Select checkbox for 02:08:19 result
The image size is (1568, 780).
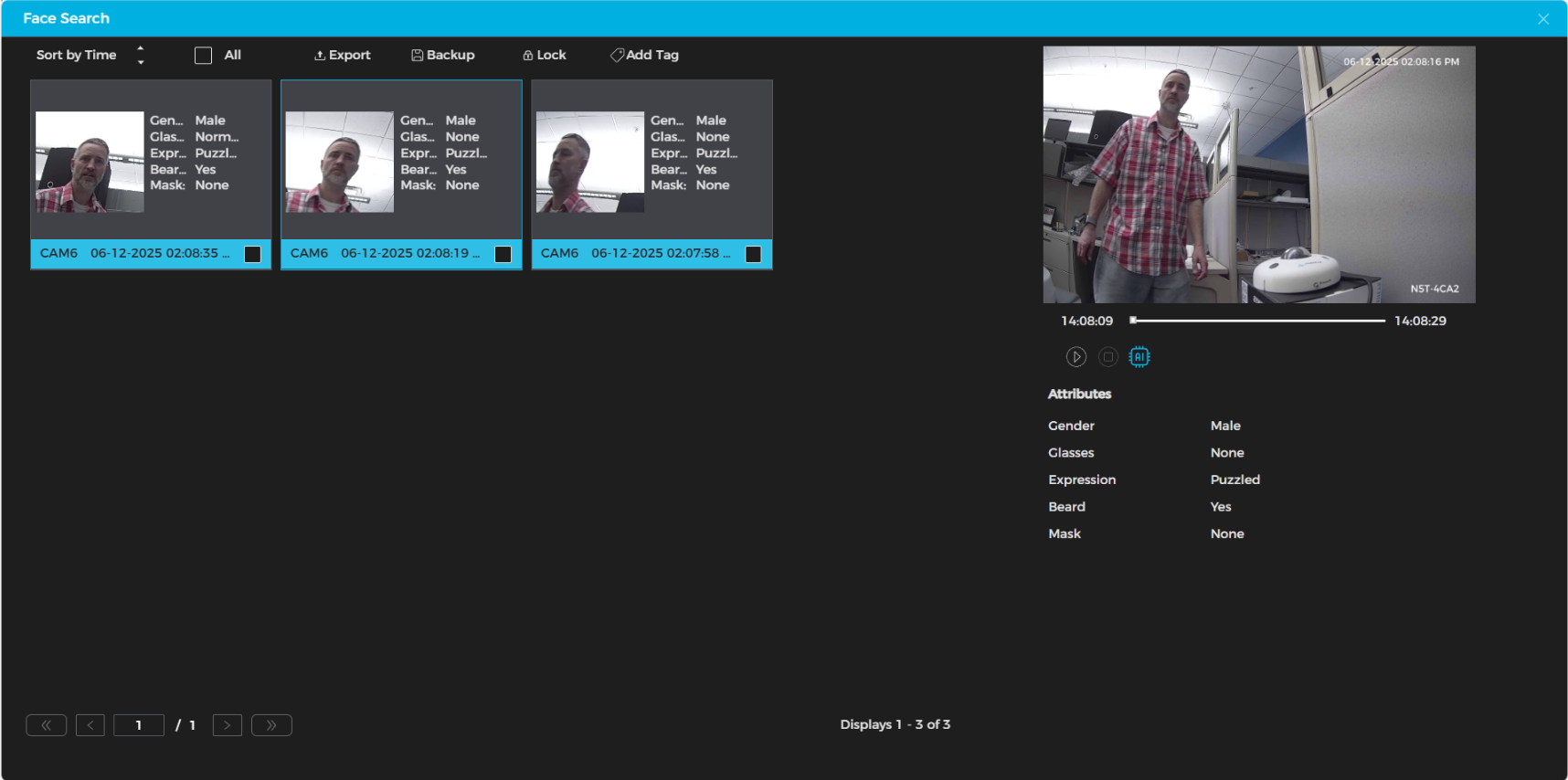[503, 254]
